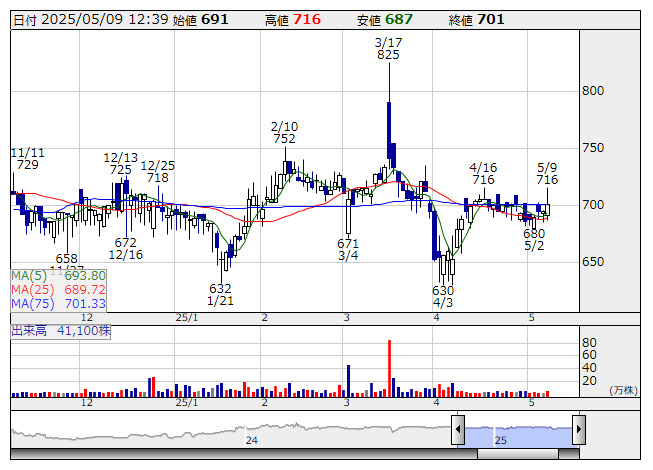Click the 3/4 671 low label

(x=348, y=249)
